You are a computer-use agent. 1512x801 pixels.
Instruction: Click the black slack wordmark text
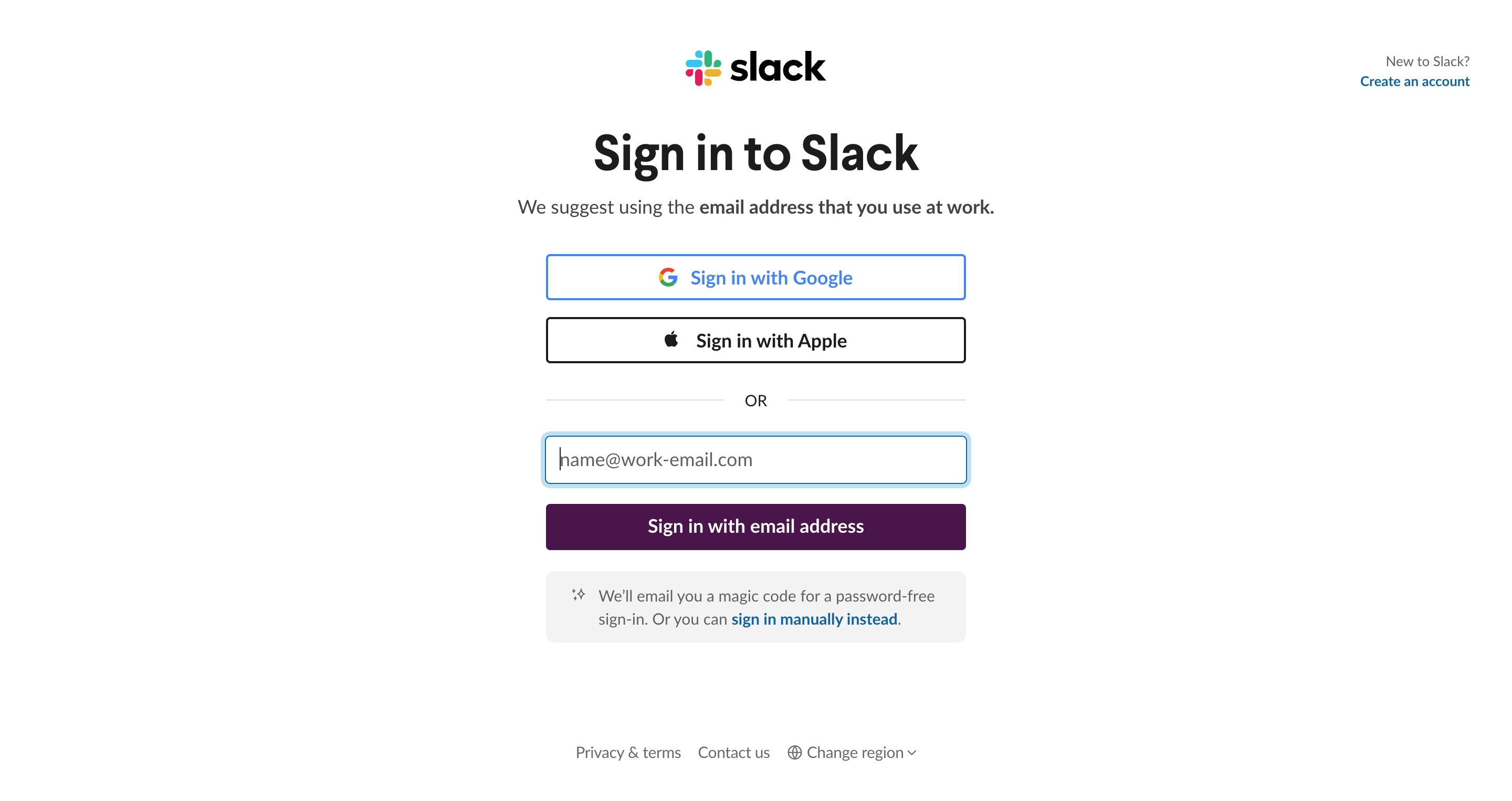(x=778, y=67)
